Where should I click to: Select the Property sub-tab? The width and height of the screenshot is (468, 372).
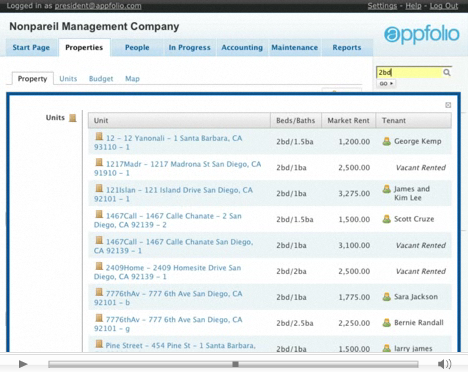(32, 79)
